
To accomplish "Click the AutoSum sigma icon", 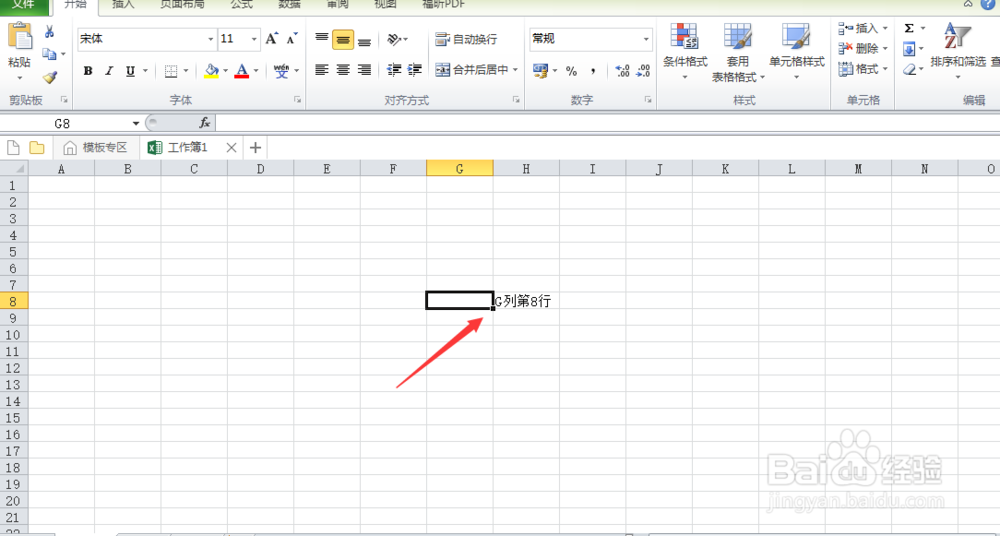I will coord(909,28).
